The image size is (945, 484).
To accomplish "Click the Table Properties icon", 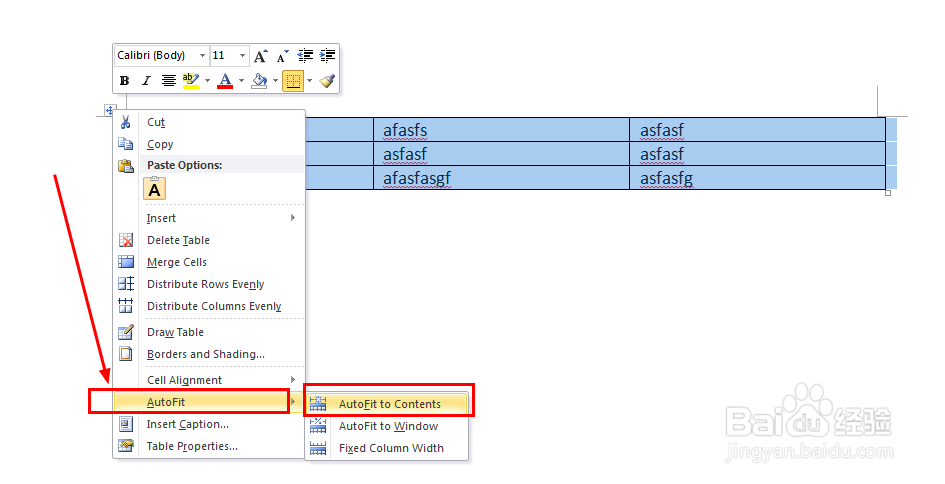I will 125,446.
